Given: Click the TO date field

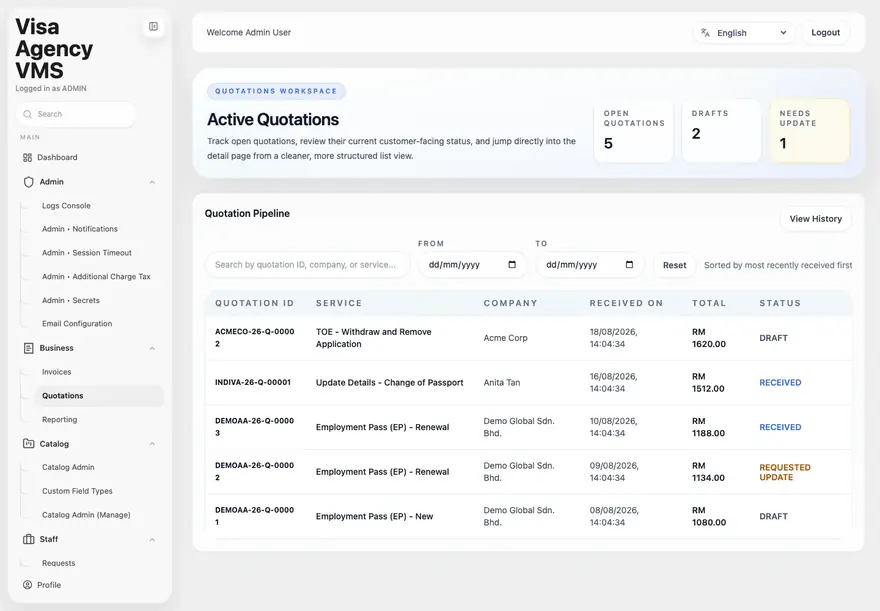Looking at the screenshot, I should 590,265.
